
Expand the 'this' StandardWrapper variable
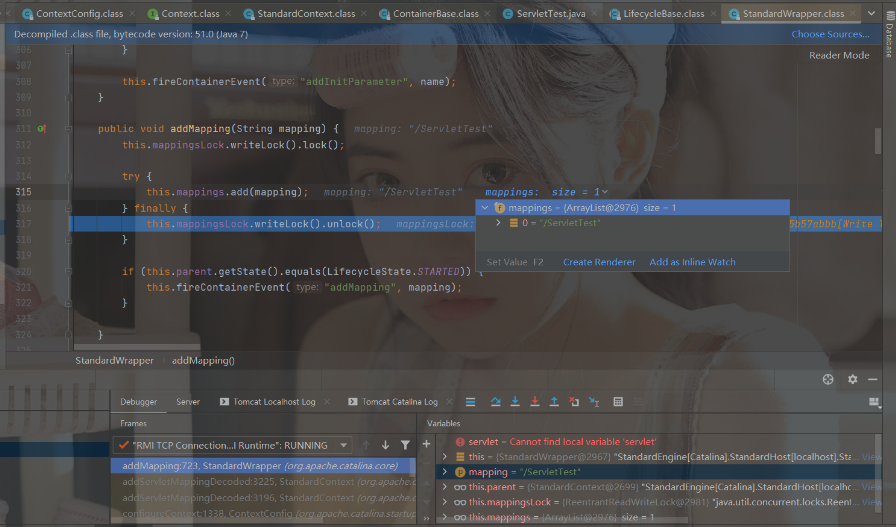(445, 457)
